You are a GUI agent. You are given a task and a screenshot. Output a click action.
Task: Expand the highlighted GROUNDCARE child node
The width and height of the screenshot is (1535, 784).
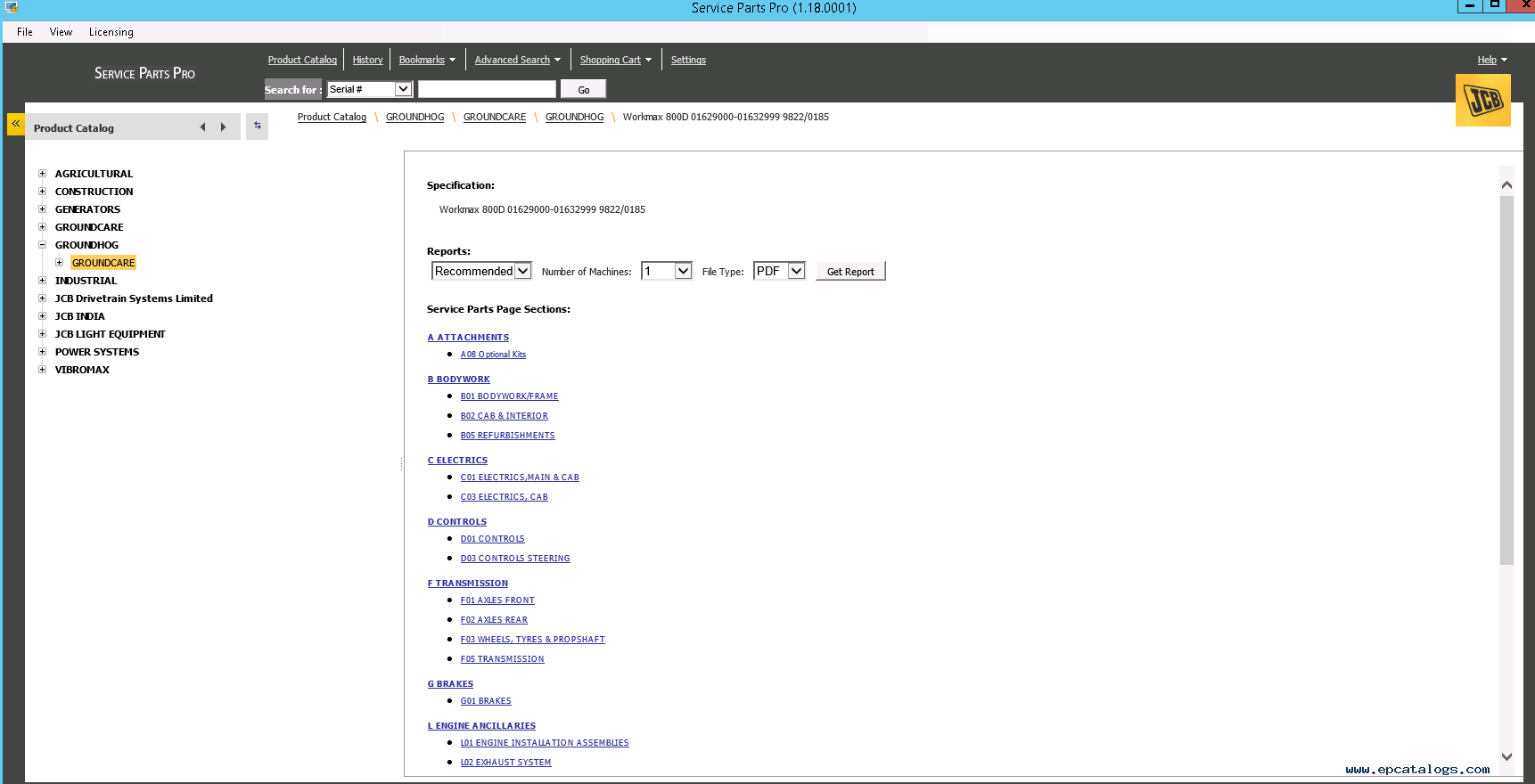coord(59,263)
